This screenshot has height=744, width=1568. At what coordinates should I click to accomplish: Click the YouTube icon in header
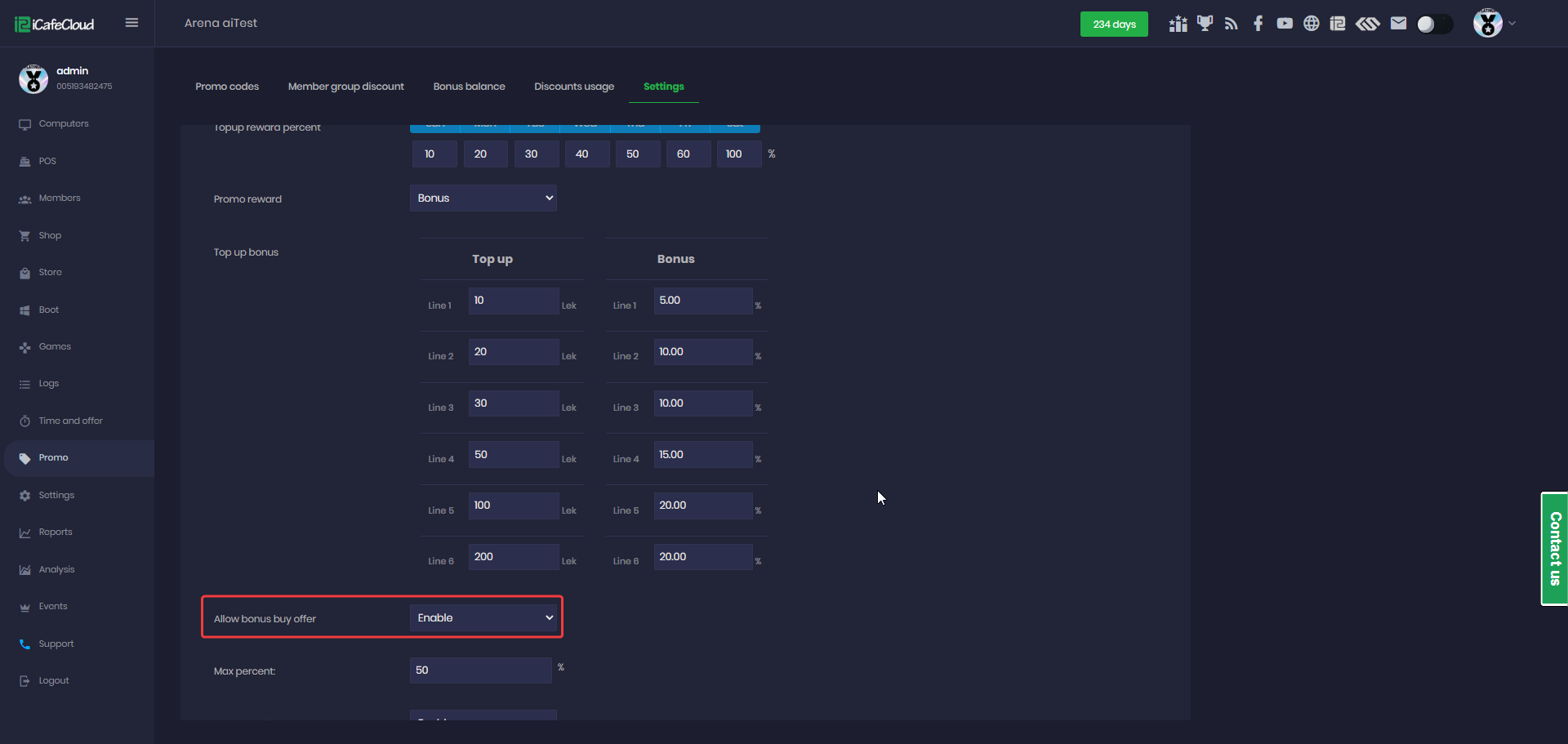[1285, 24]
